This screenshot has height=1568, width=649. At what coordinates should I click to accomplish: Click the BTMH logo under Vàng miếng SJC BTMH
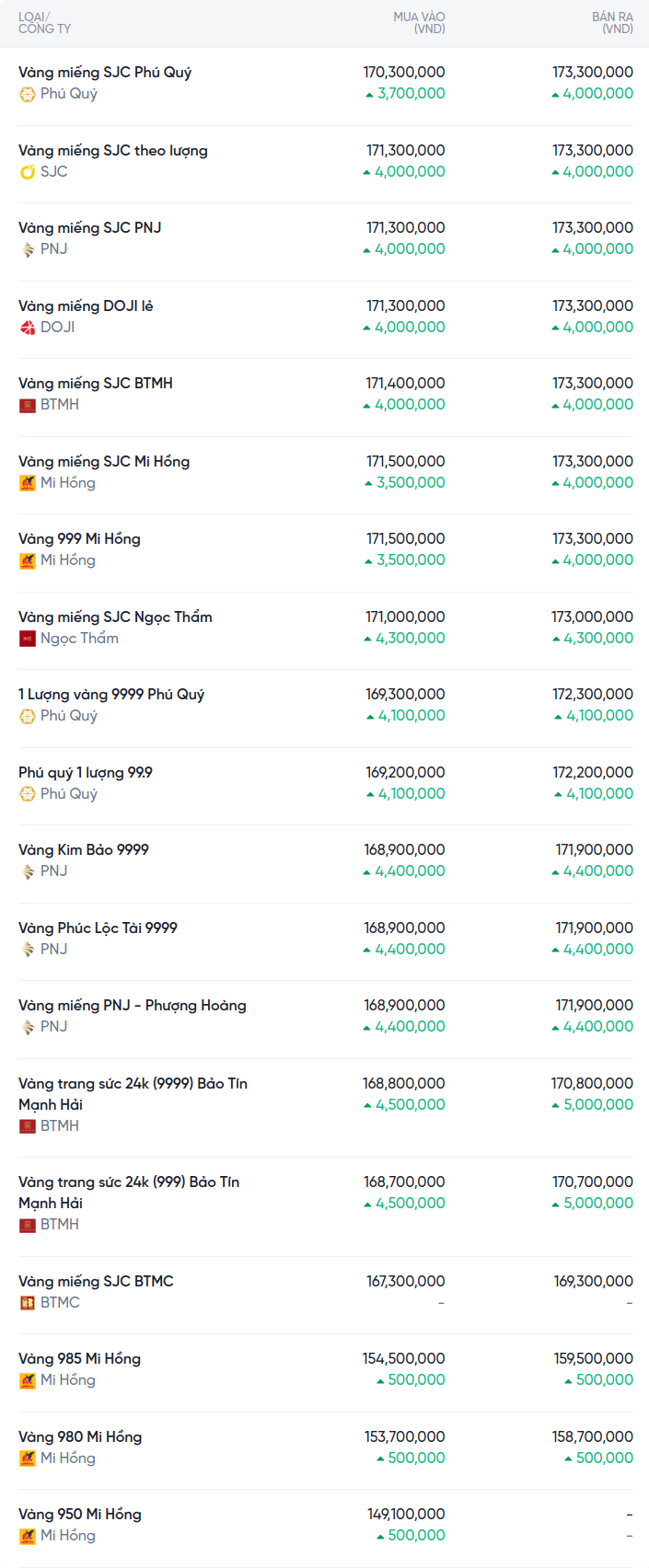28,405
